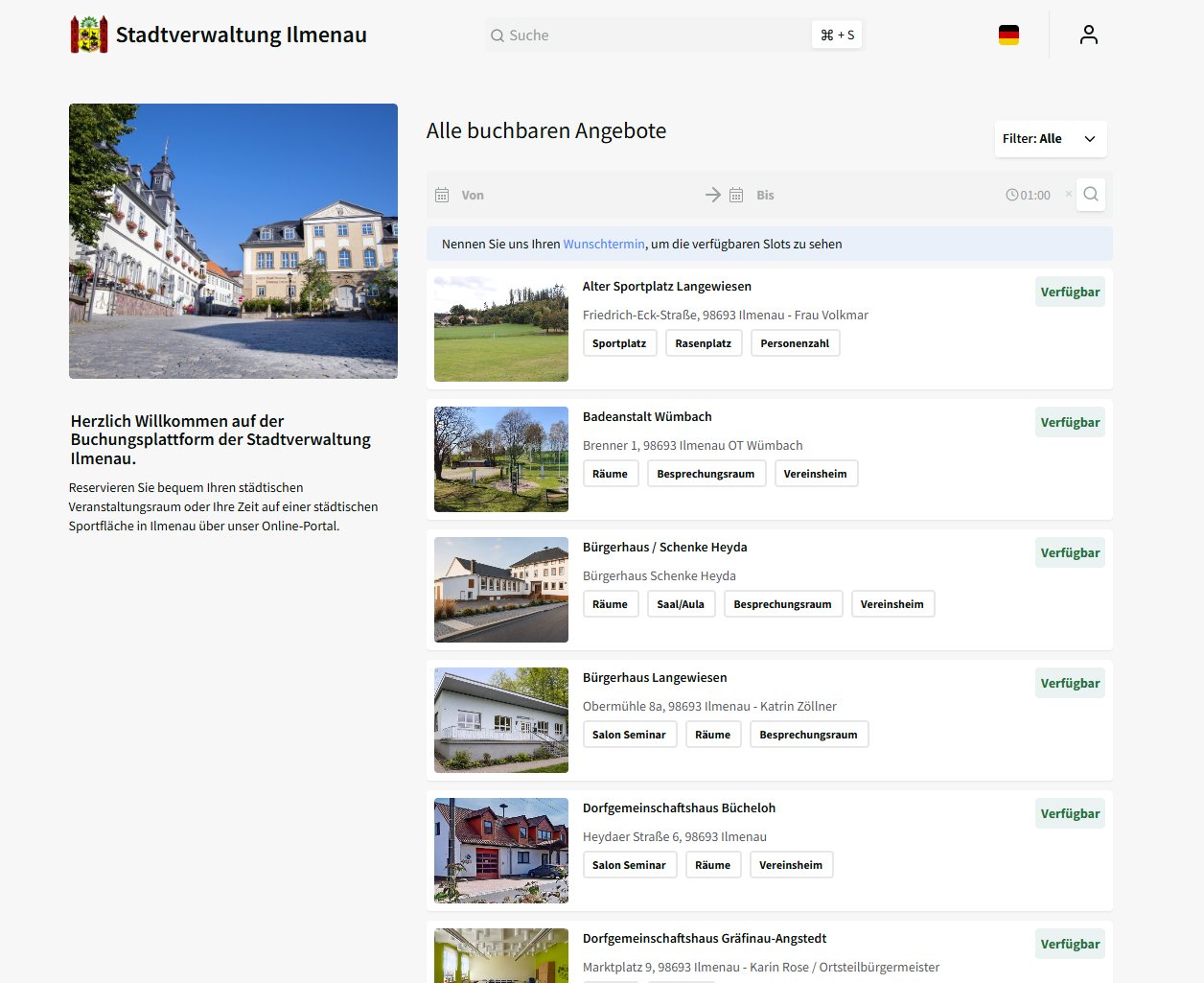Open the Badeanstalt Wümbach title
Viewport: 1204px width, 983px height.
coord(647,416)
